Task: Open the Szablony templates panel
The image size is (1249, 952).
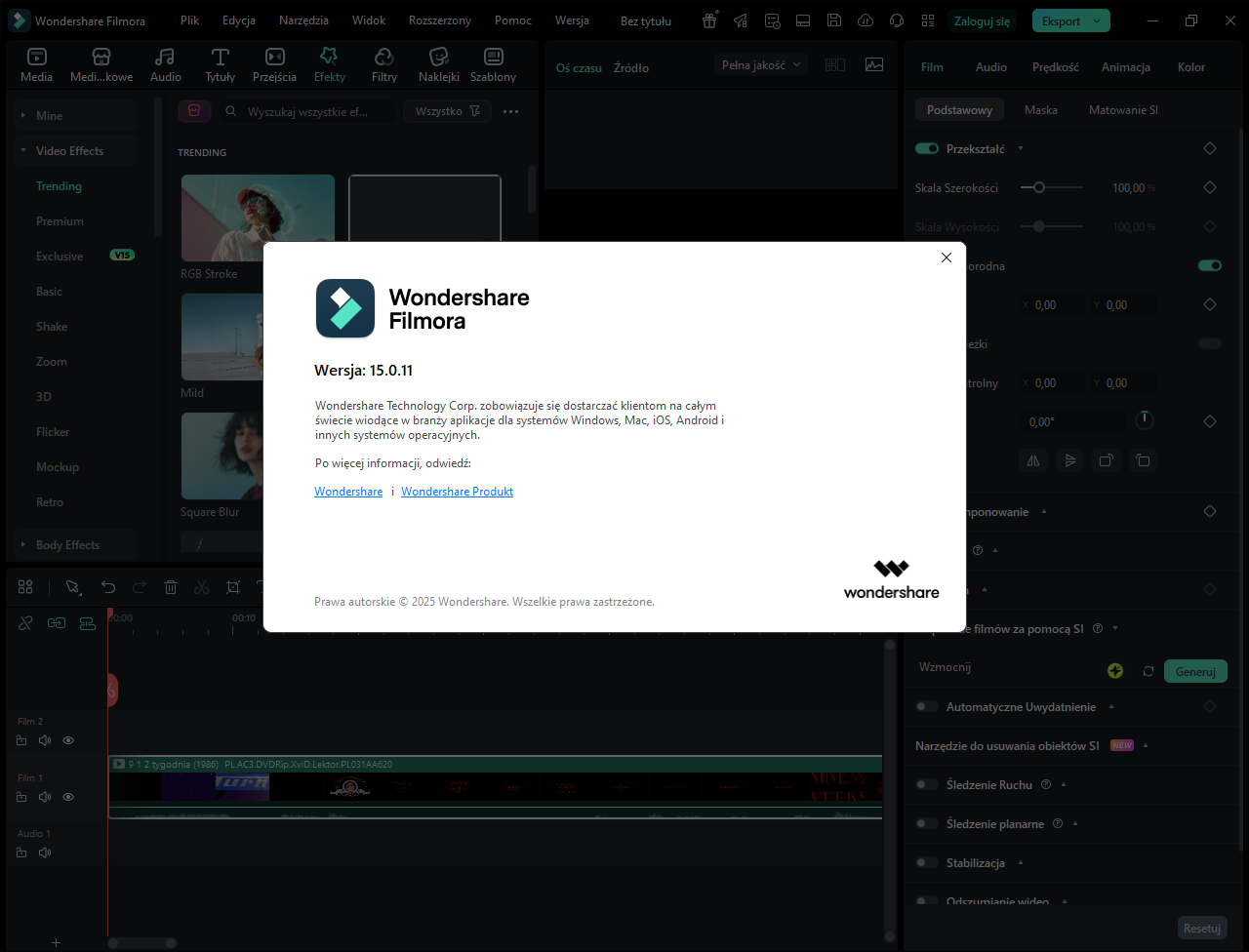Action: point(494,64)
